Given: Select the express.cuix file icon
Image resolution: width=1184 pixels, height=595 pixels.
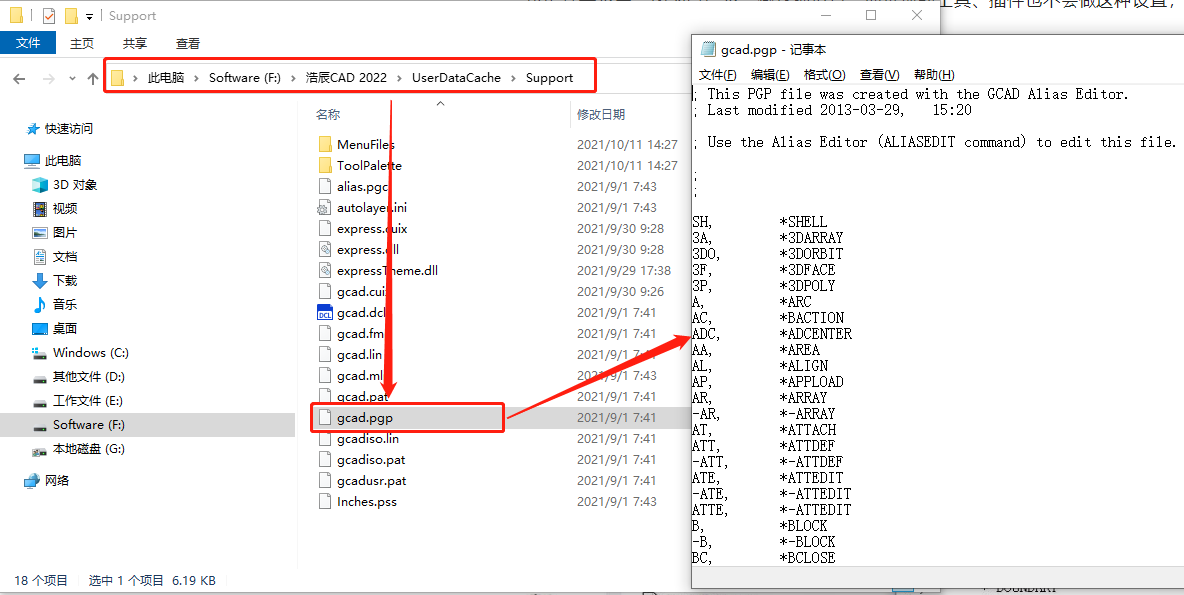Looking at the screenshot, I should coord(325,228).
